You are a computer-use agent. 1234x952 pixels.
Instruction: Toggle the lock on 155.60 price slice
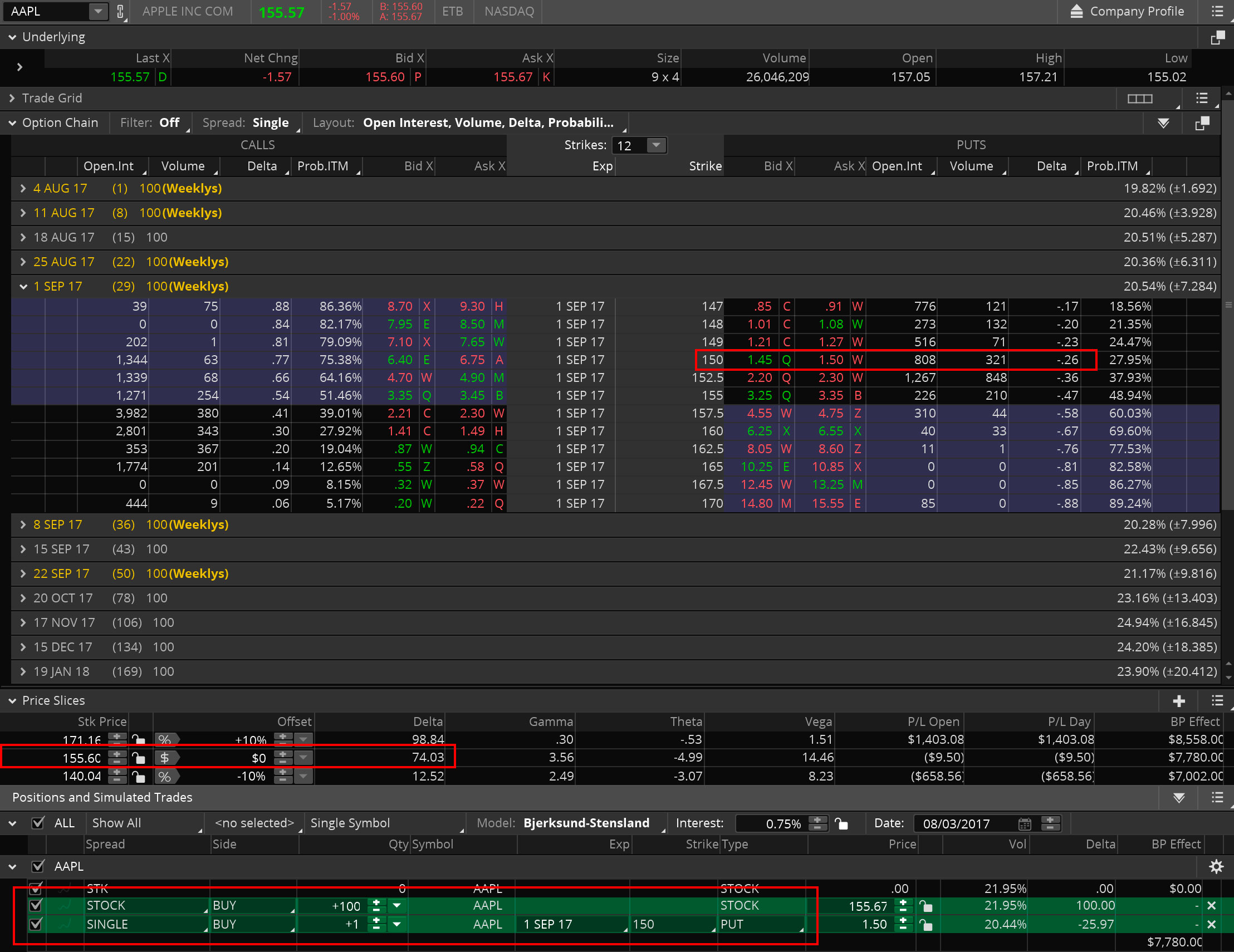click(139, 758)
